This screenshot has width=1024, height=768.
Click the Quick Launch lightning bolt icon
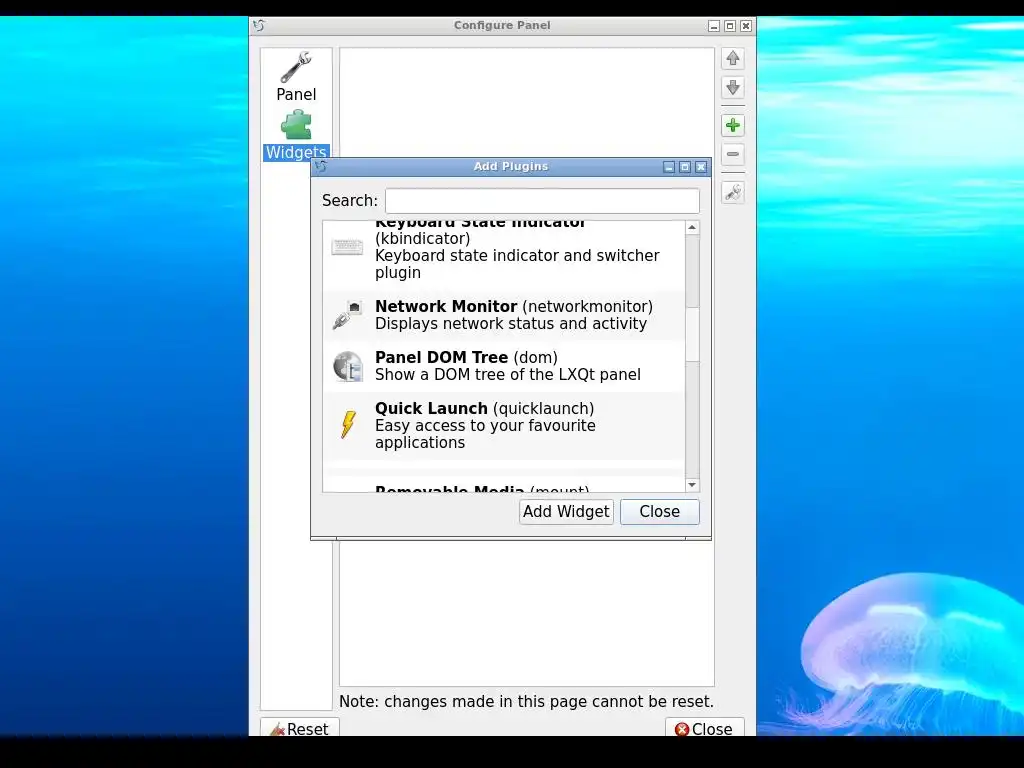pyautogui.click(x=348, y=424)
